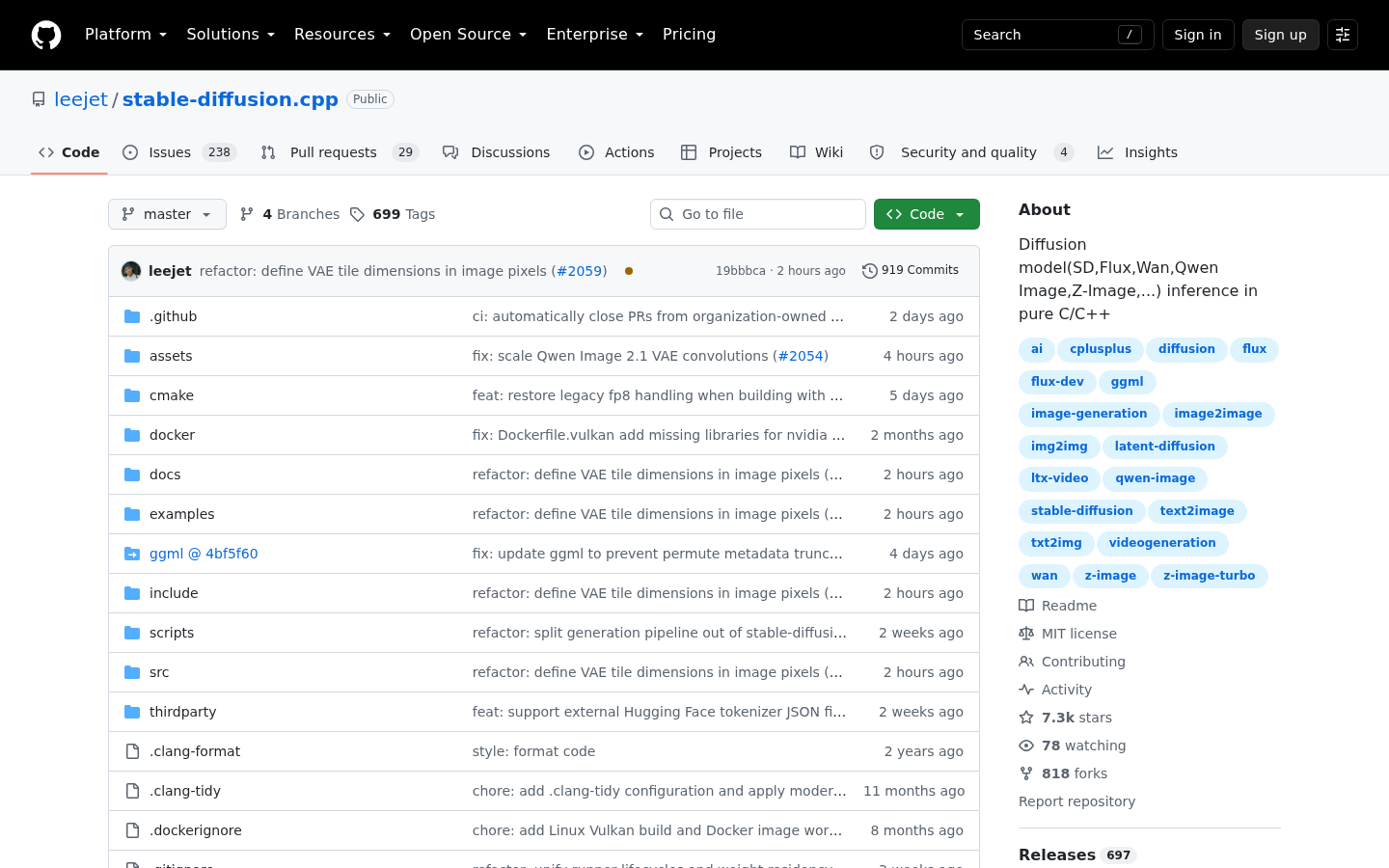1389x868 pixels.
Task: Switch to the Pull requests tab
Action: [x=340, y=152]
